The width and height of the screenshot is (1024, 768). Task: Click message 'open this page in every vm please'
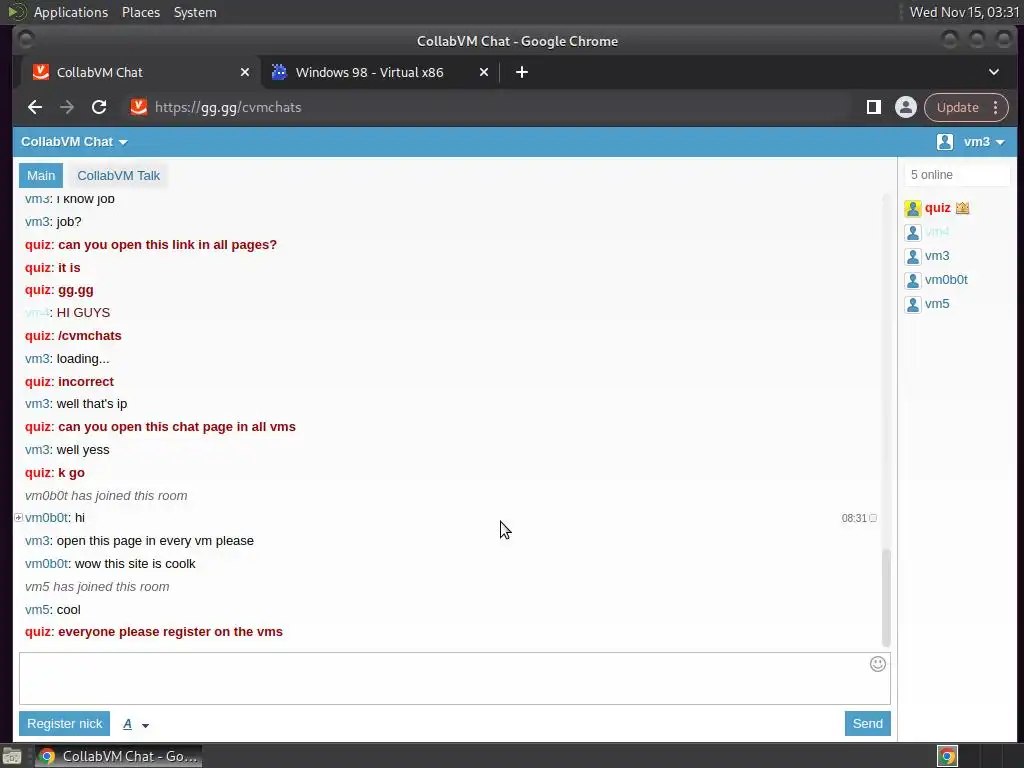click(x=155, y=541)
